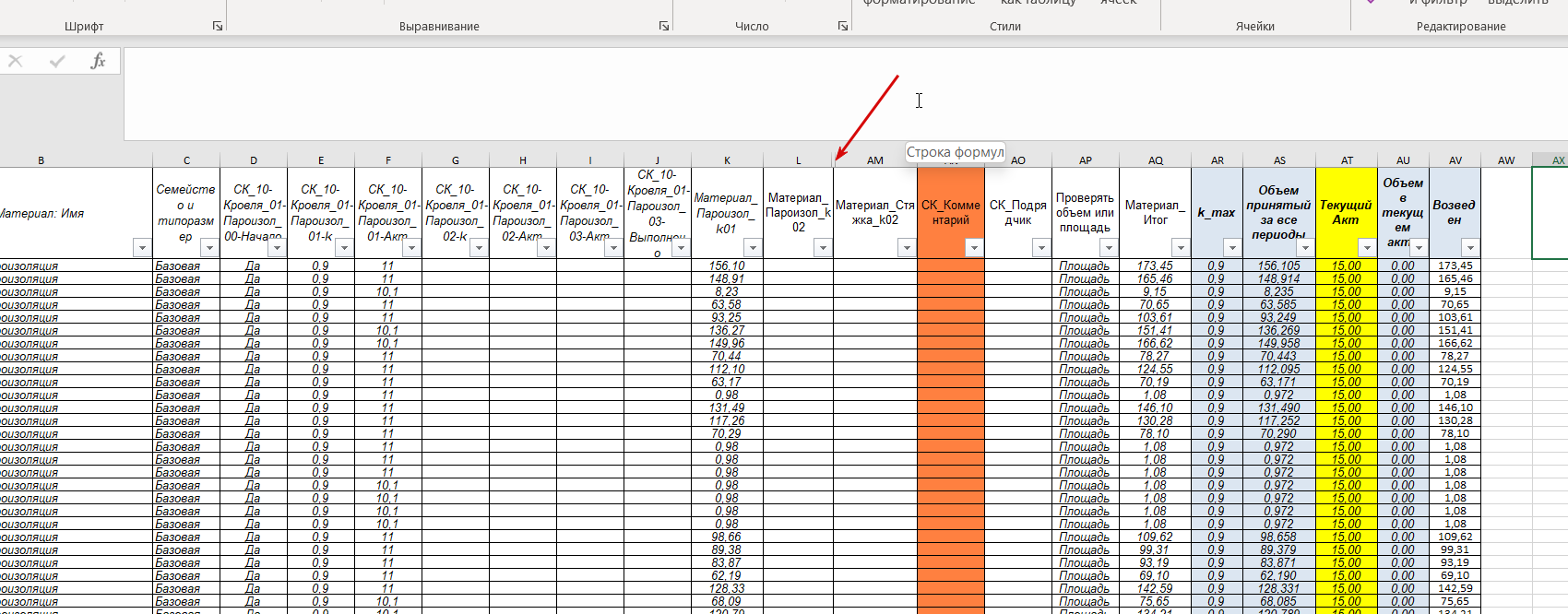Open the Число group dialog launcher

tap(842, 26)
